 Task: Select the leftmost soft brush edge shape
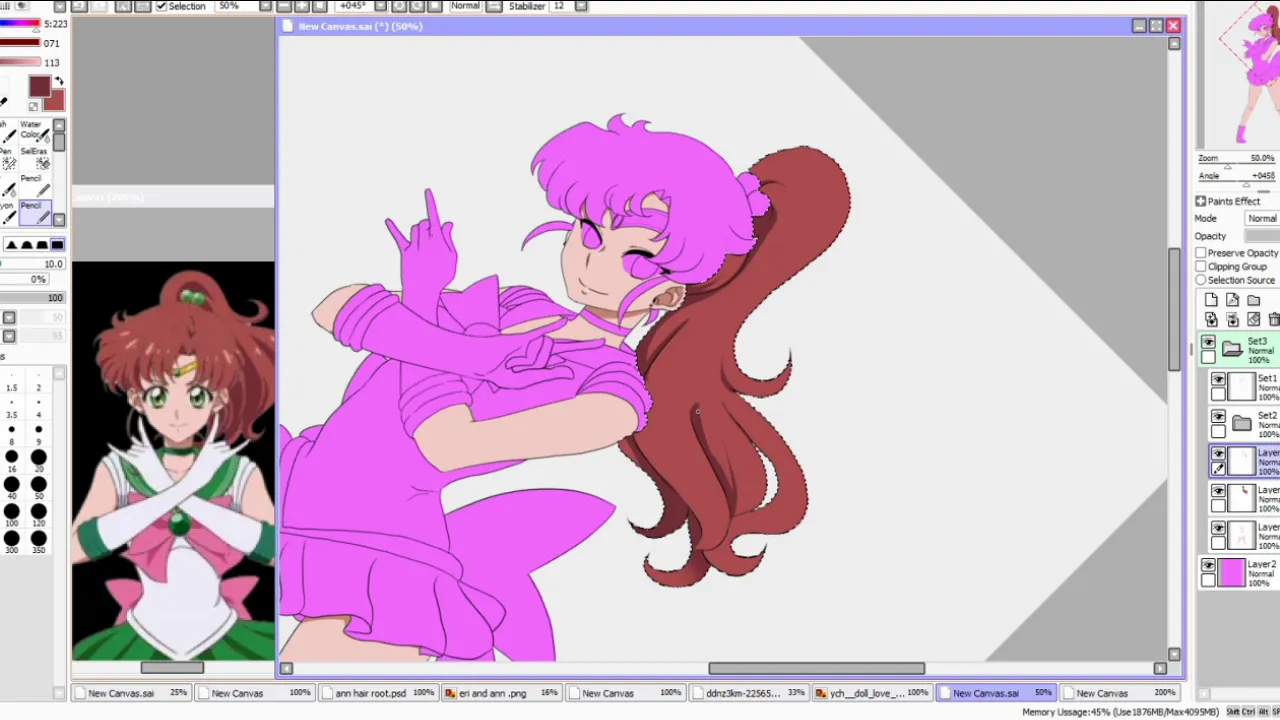11,245
